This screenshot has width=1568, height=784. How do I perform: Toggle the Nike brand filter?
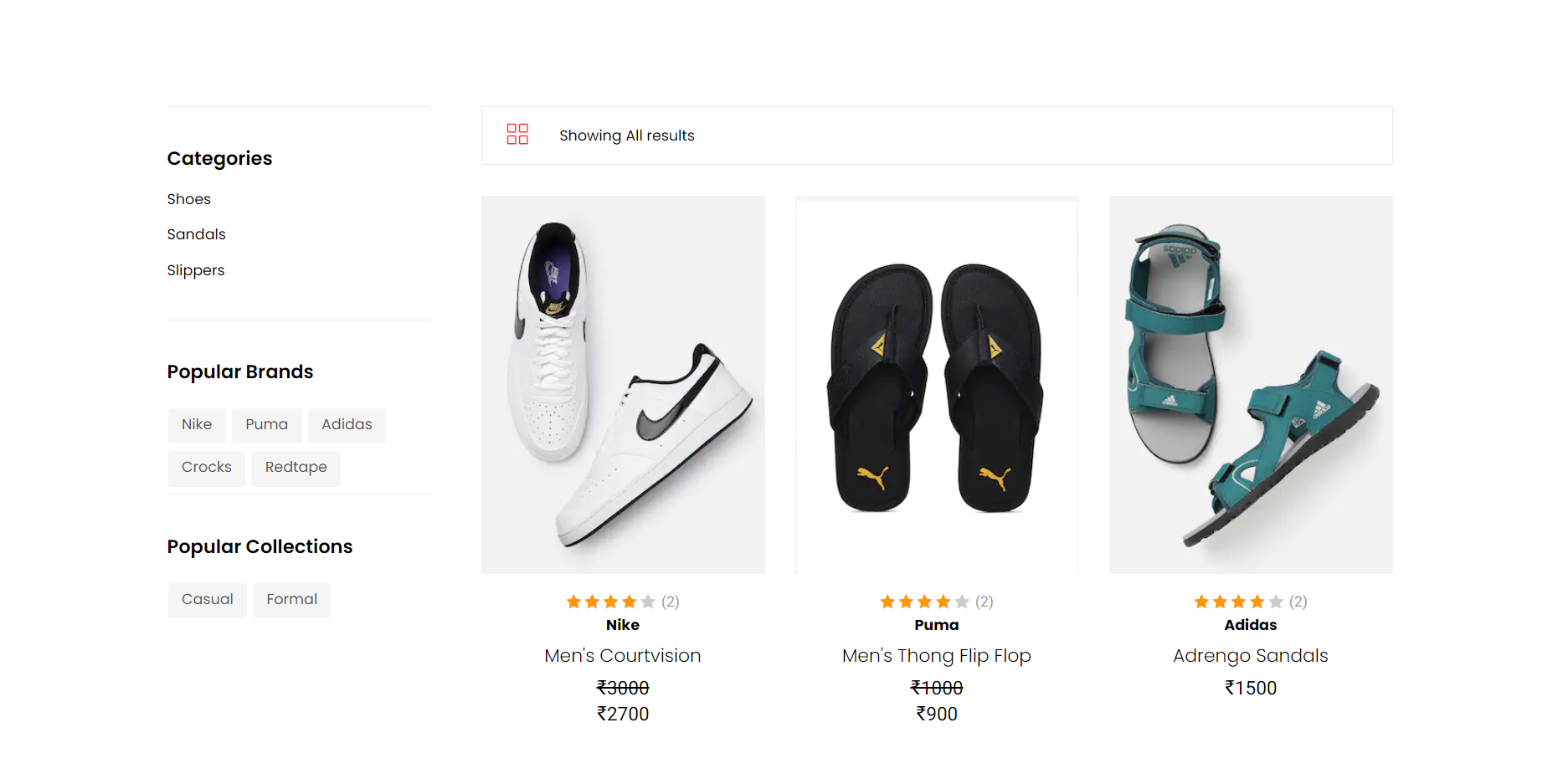[x=197, y=425]
